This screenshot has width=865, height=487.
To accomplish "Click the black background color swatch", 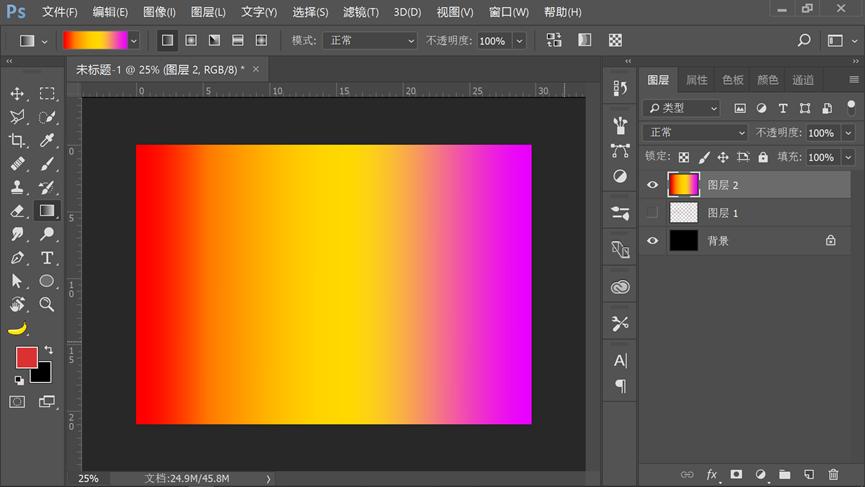I will coord(43,374).
